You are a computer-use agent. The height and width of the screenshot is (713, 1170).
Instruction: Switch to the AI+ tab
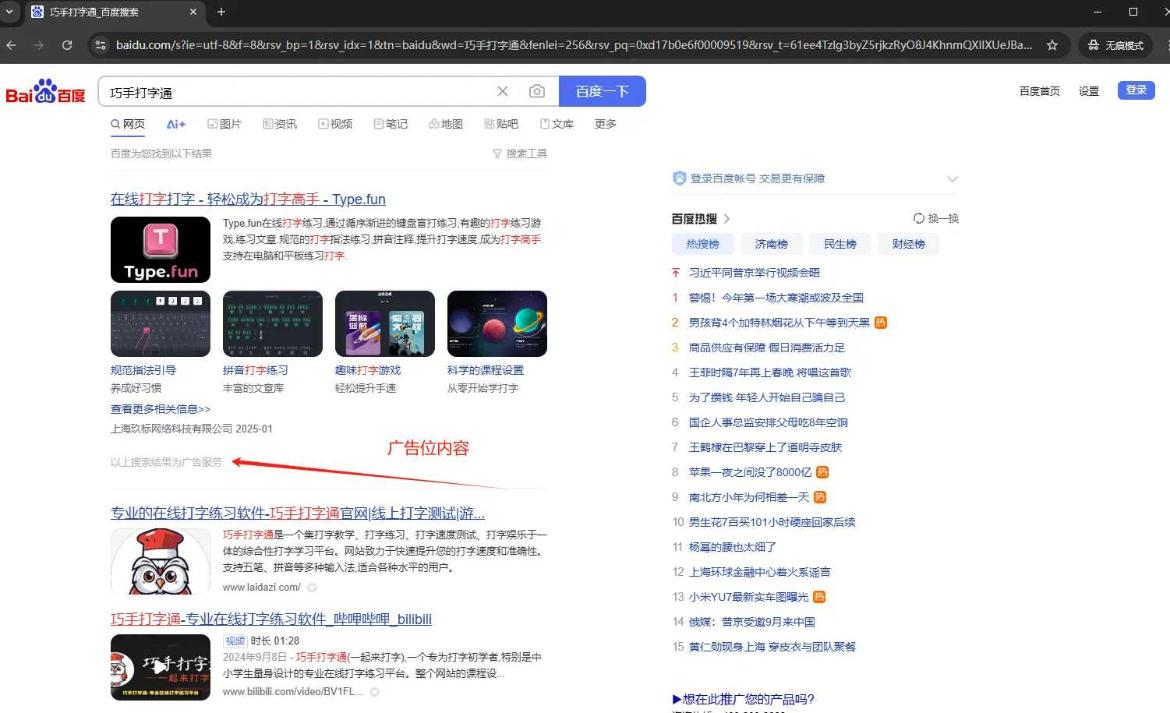coord(175,124)
